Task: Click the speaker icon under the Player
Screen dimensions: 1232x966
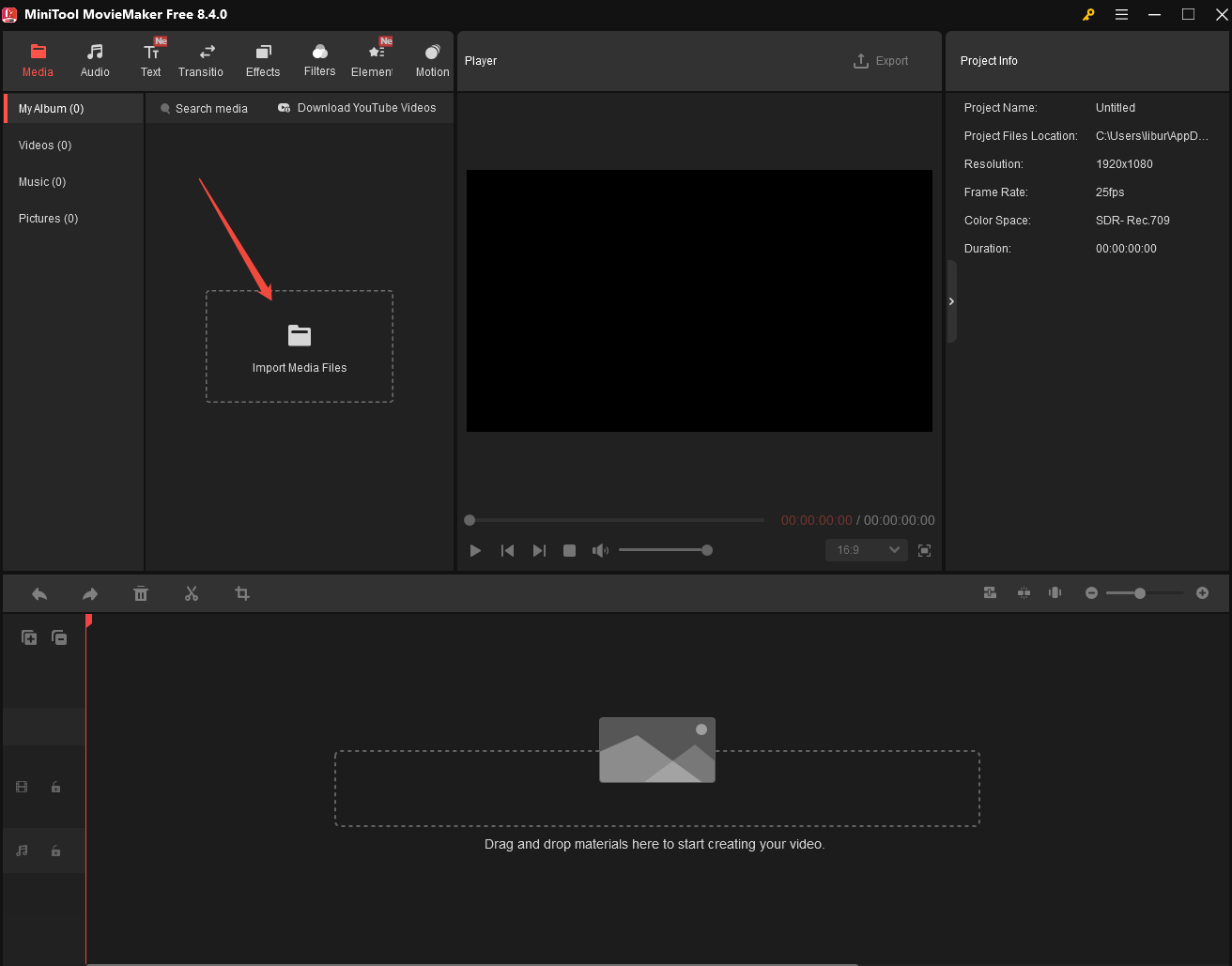Action: click(600, 550)
